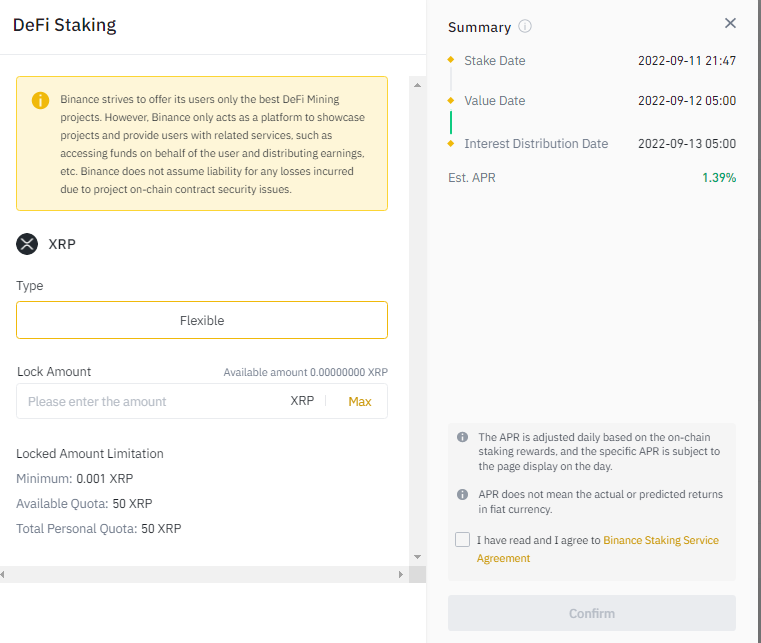761x643 pixels.
Task: Click info icon beside APR adjusted daily note
Action: (462, 437)
